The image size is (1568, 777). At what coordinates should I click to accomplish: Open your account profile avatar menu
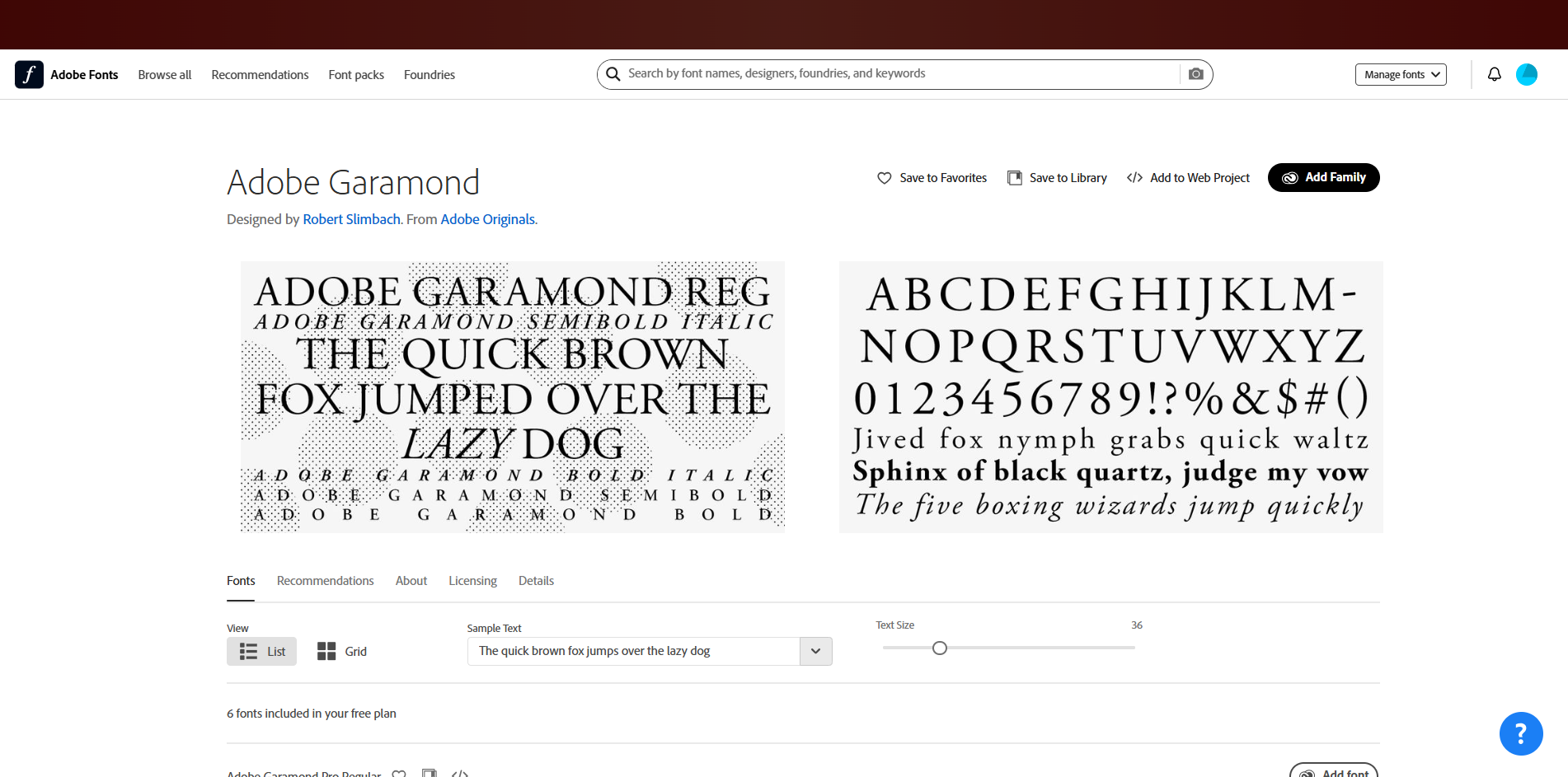point(1527,73)
